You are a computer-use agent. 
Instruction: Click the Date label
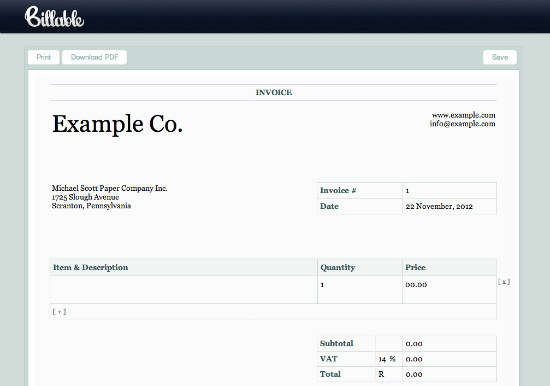(x=329, y=206)
